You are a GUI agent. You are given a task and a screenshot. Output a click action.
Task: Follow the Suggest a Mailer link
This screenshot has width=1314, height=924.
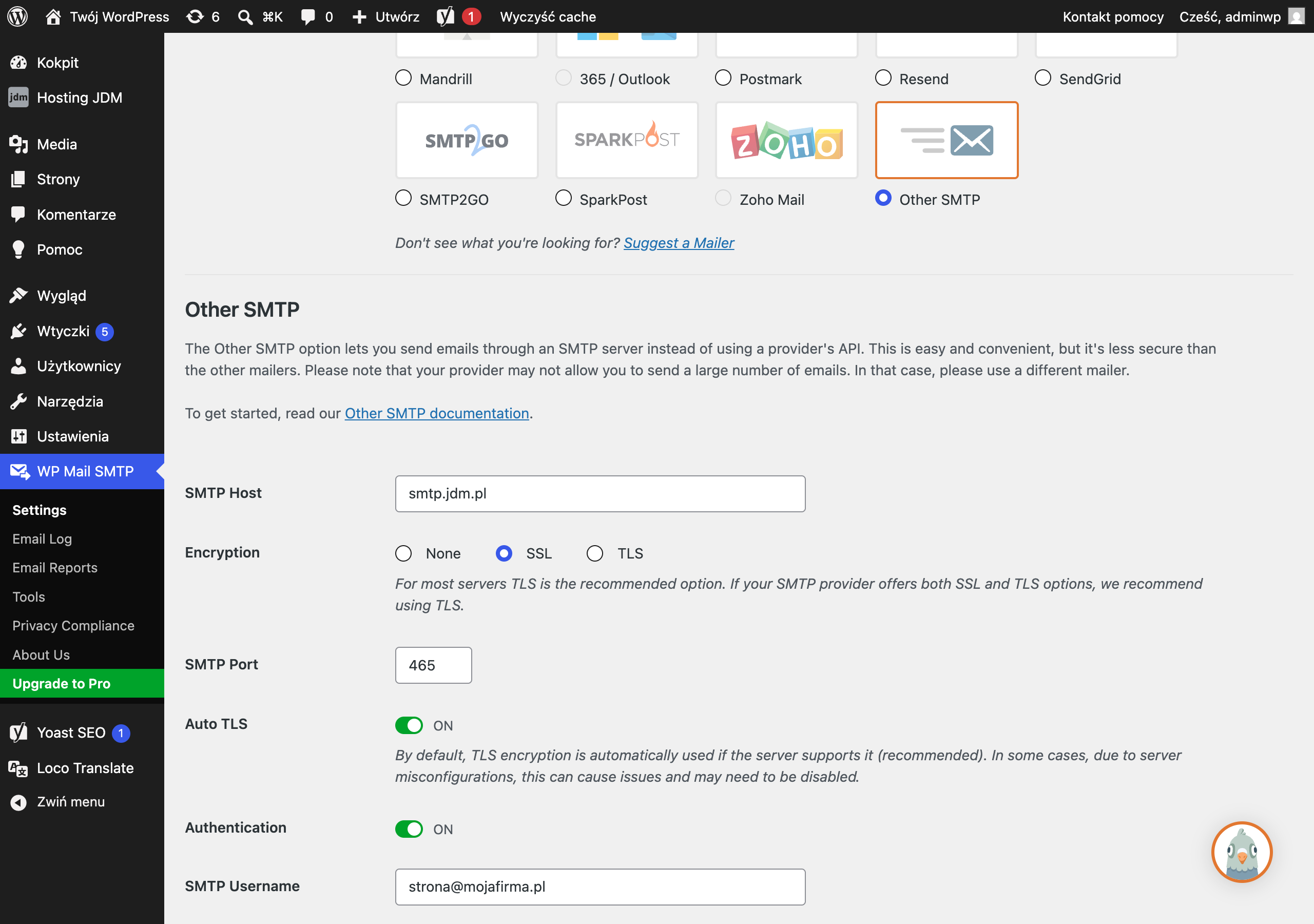coord(679,243)
